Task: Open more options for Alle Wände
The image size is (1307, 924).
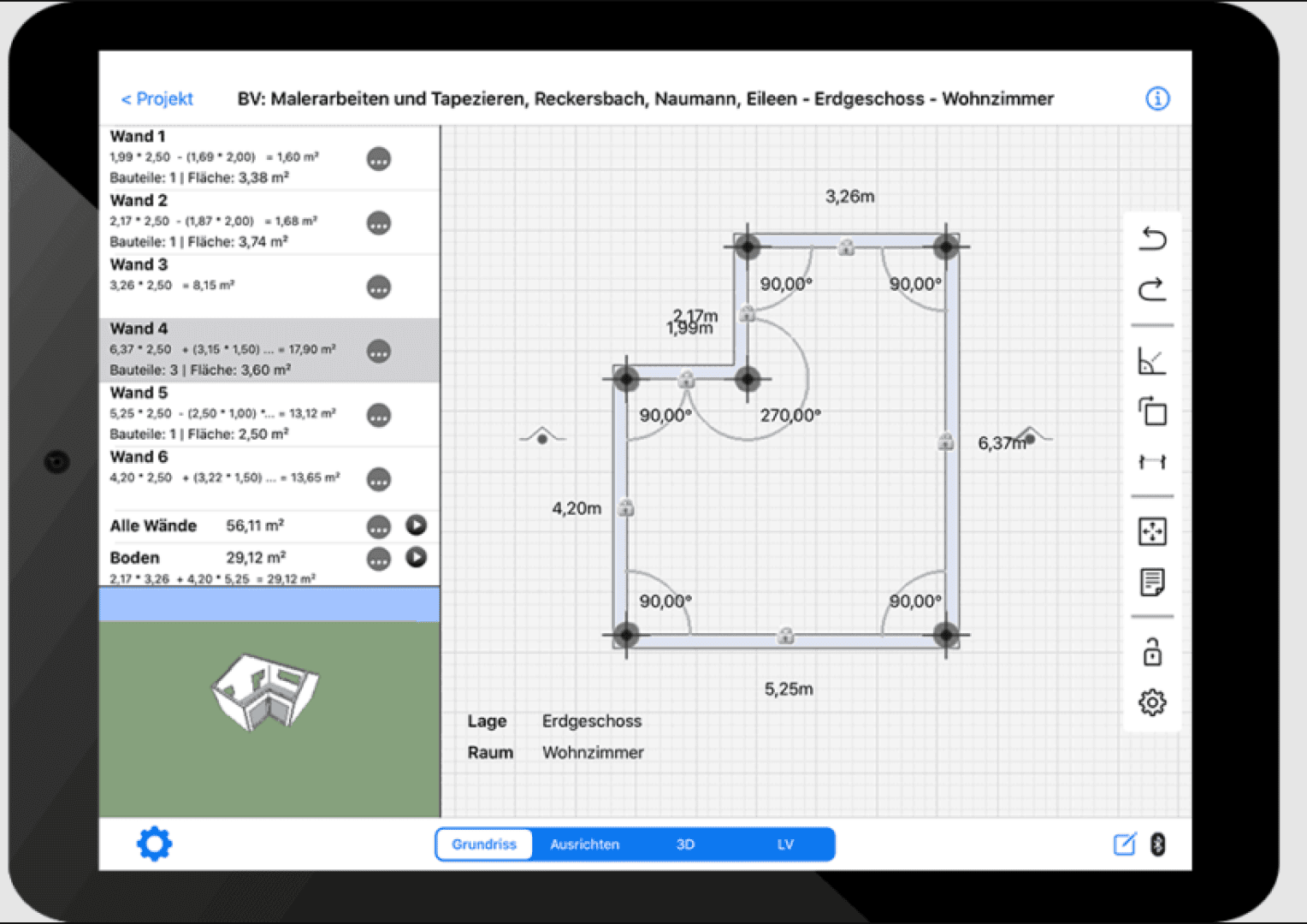Action: [379, 527]
